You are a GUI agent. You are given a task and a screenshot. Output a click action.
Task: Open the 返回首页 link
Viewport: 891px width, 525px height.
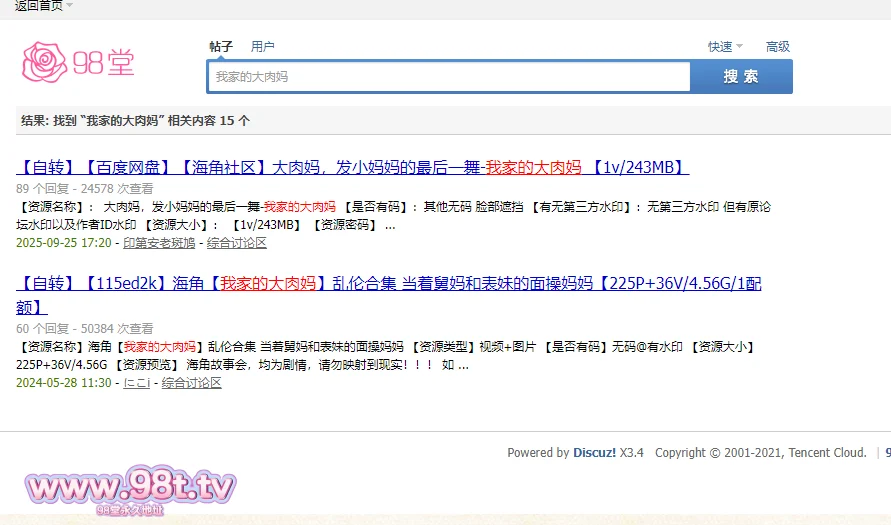(x=38, y=6)
